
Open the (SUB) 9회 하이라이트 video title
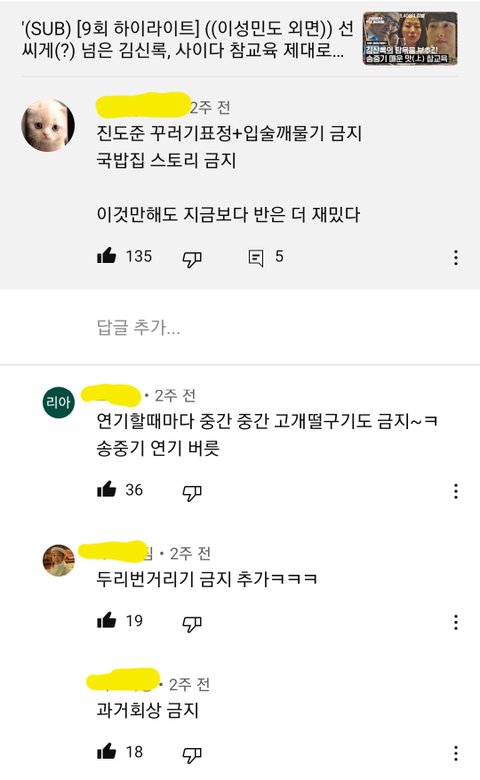pyautogui.click(x=187, y=40)
